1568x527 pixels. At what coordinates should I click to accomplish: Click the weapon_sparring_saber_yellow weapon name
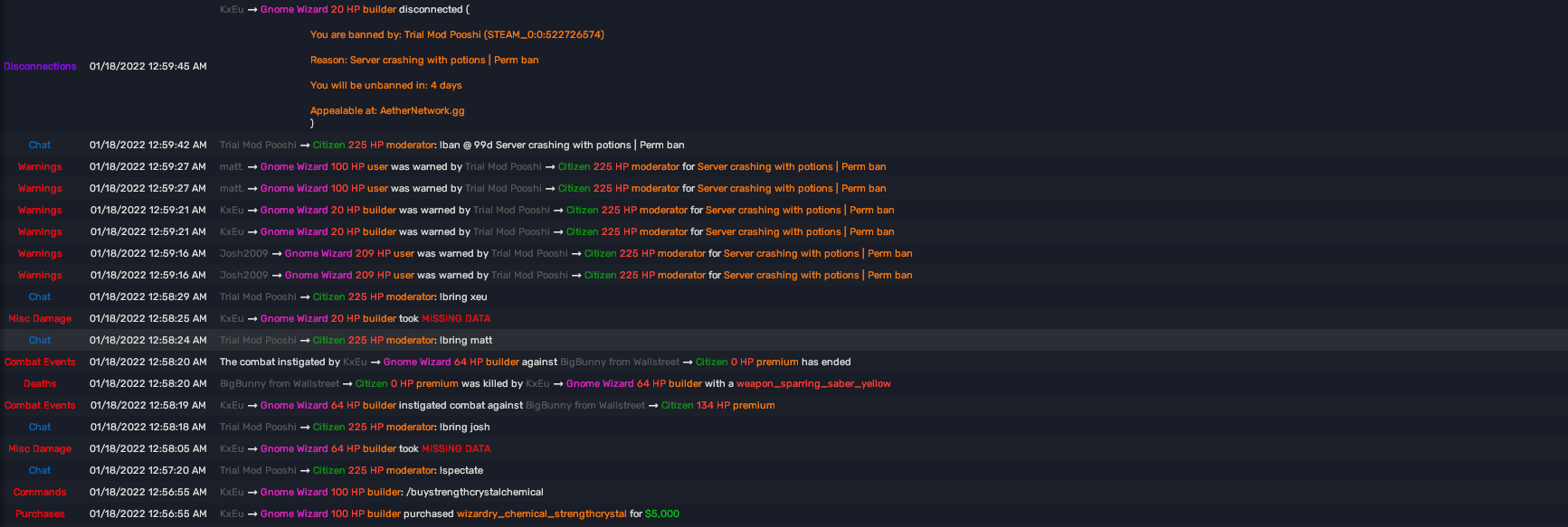click(813, 384)
